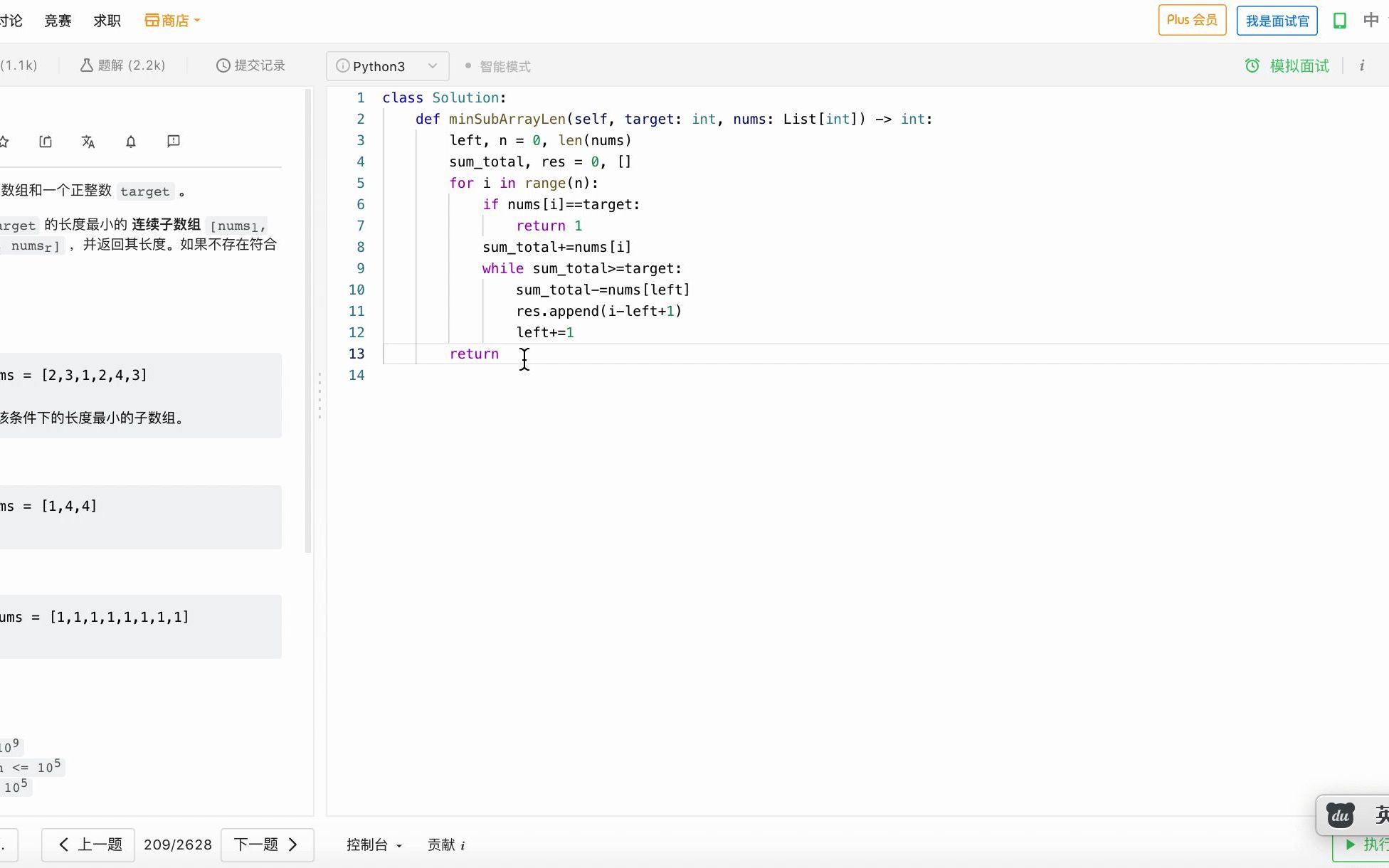Open the 提交记录 submissions tab
Screen dimensions: 1389x868
pyautogui.click(x=250, y=65)
